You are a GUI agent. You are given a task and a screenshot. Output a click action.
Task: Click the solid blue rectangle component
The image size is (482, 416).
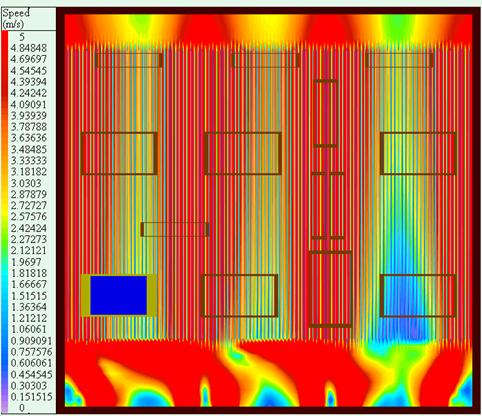119,295
